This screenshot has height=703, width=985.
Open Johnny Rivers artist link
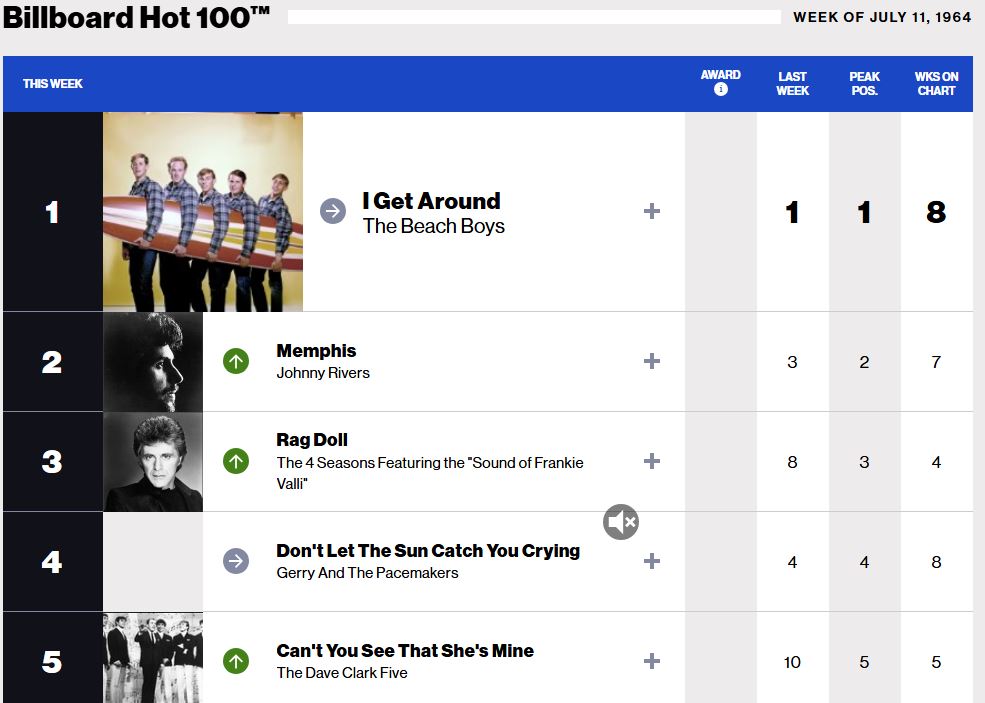323,373
